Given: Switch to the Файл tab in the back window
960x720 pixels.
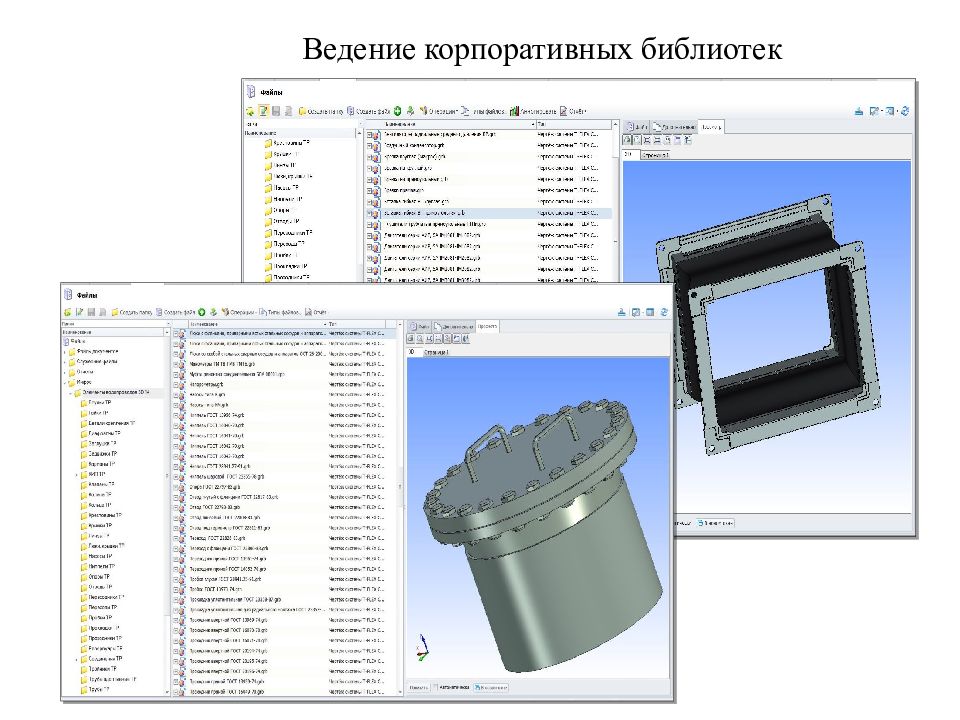Looking at the screenshot, I should [x=637, y=127].
